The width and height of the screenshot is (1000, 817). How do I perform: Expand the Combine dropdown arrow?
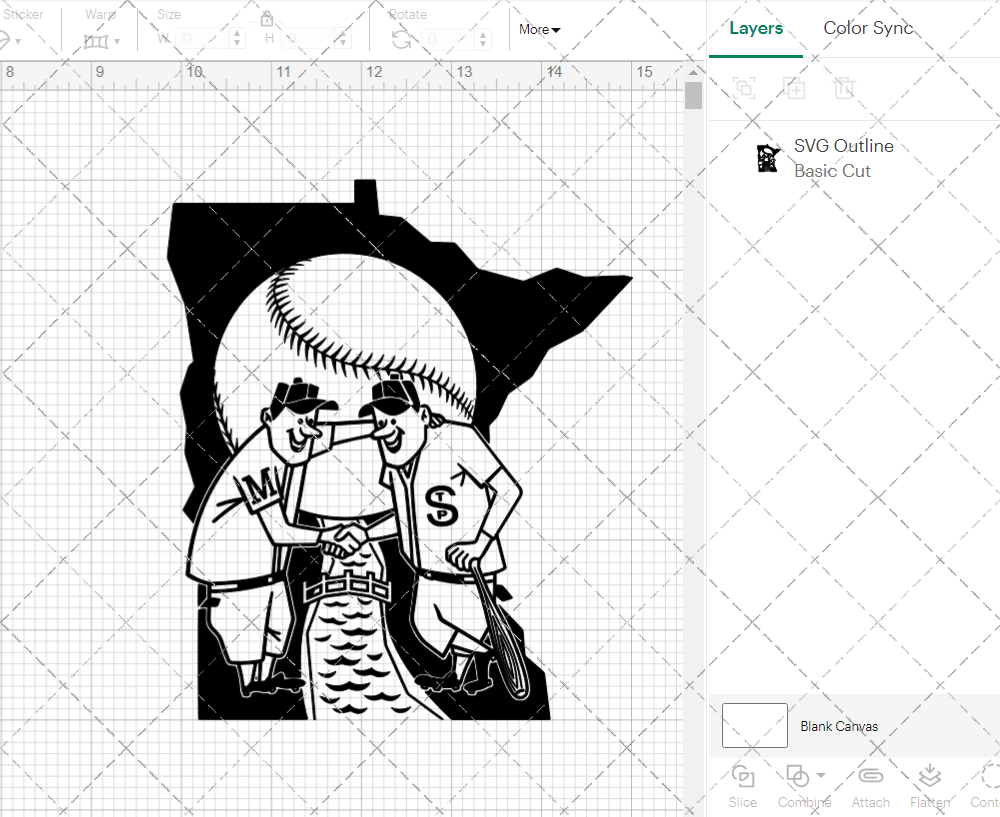tap(821, 776)
